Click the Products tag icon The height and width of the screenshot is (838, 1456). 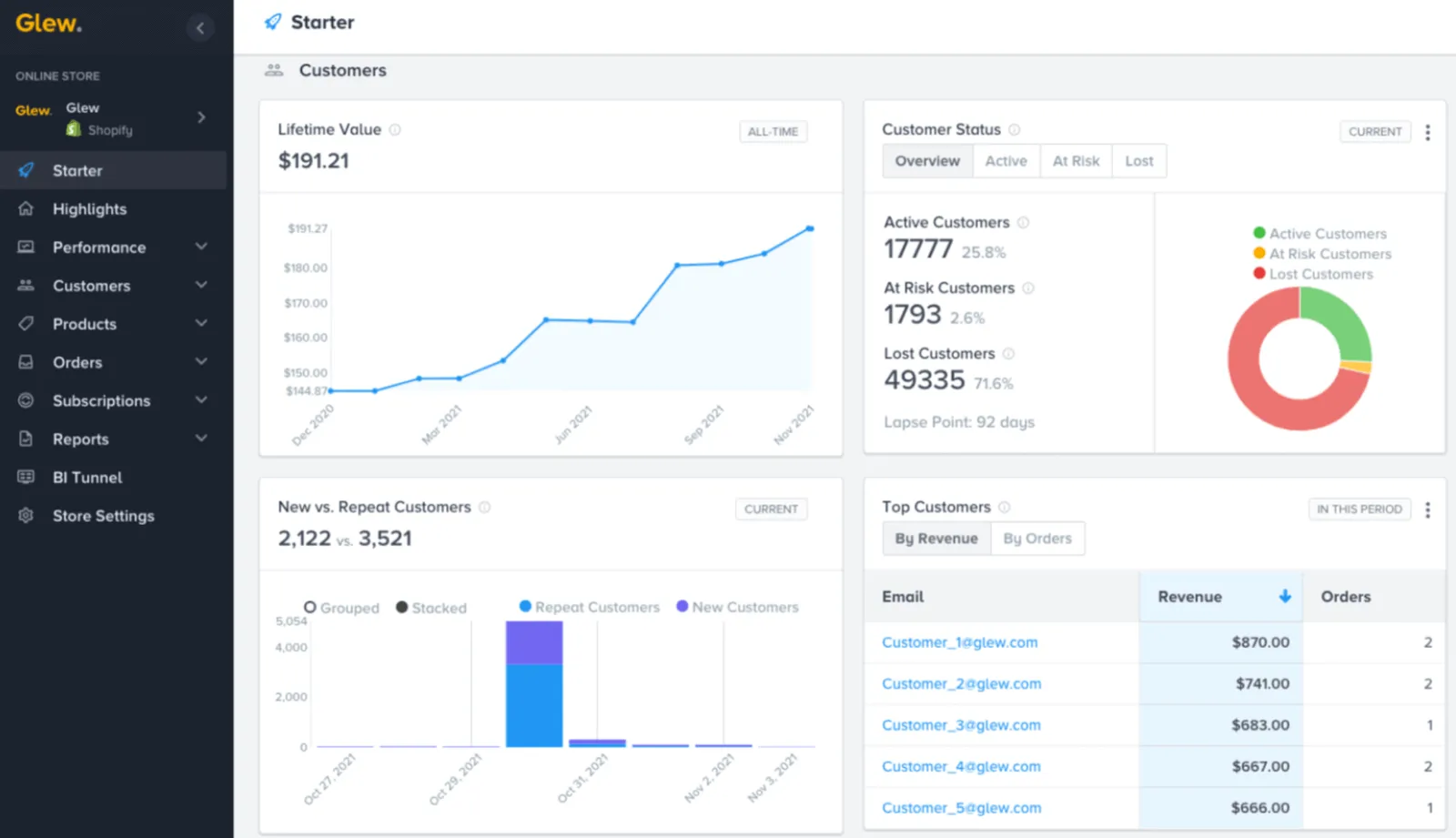(x=26, y=323)
